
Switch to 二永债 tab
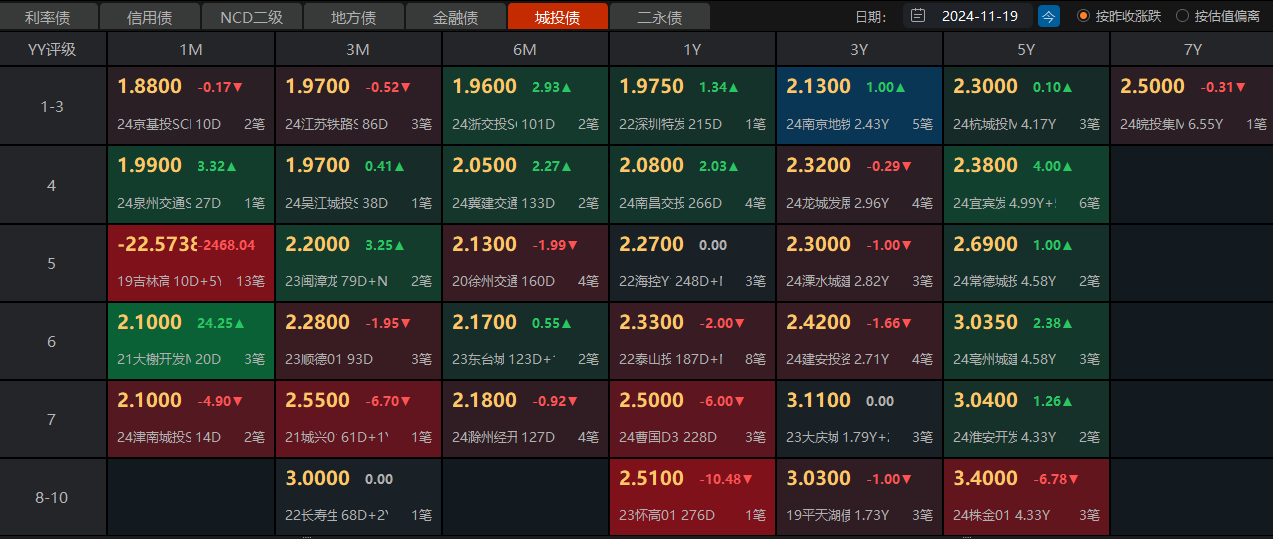click(659, 17)
